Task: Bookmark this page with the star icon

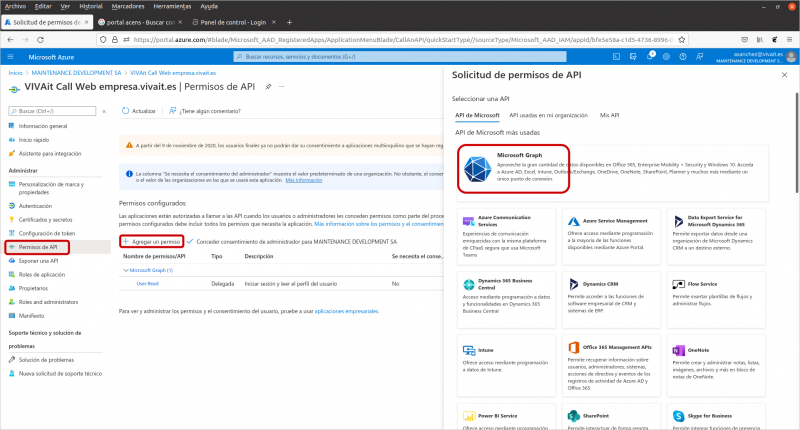Action: [682, 39]
